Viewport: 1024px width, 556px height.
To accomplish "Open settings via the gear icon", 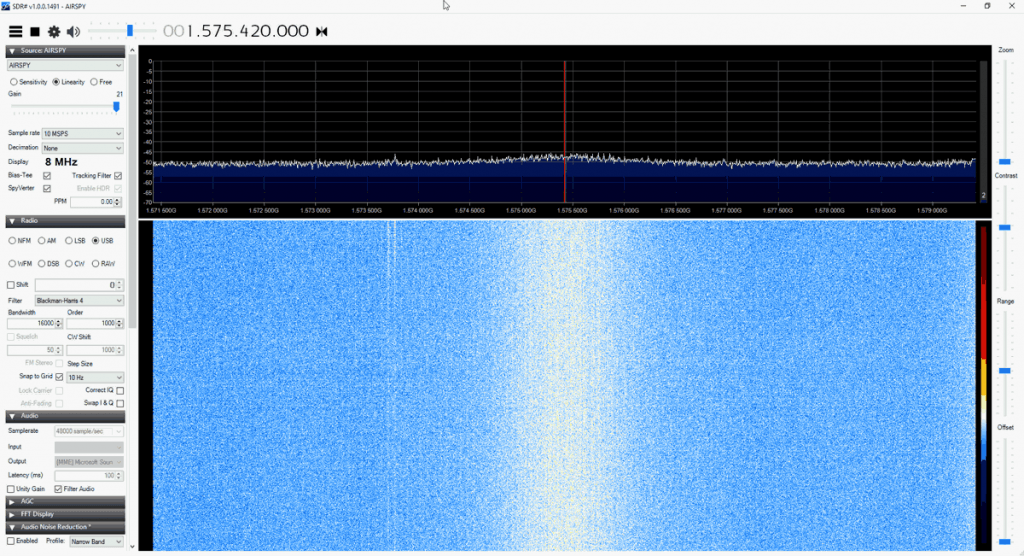I will (54, 32).
